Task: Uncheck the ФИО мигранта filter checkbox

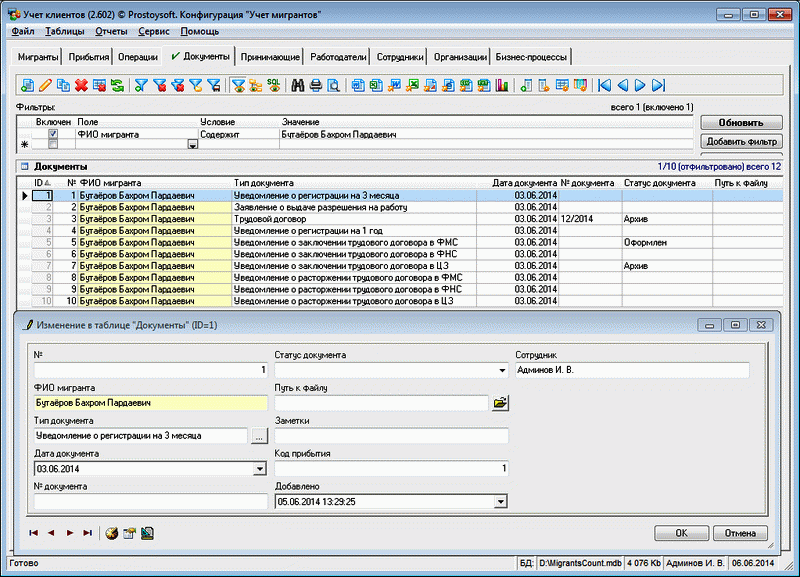Action: point(53,133)
